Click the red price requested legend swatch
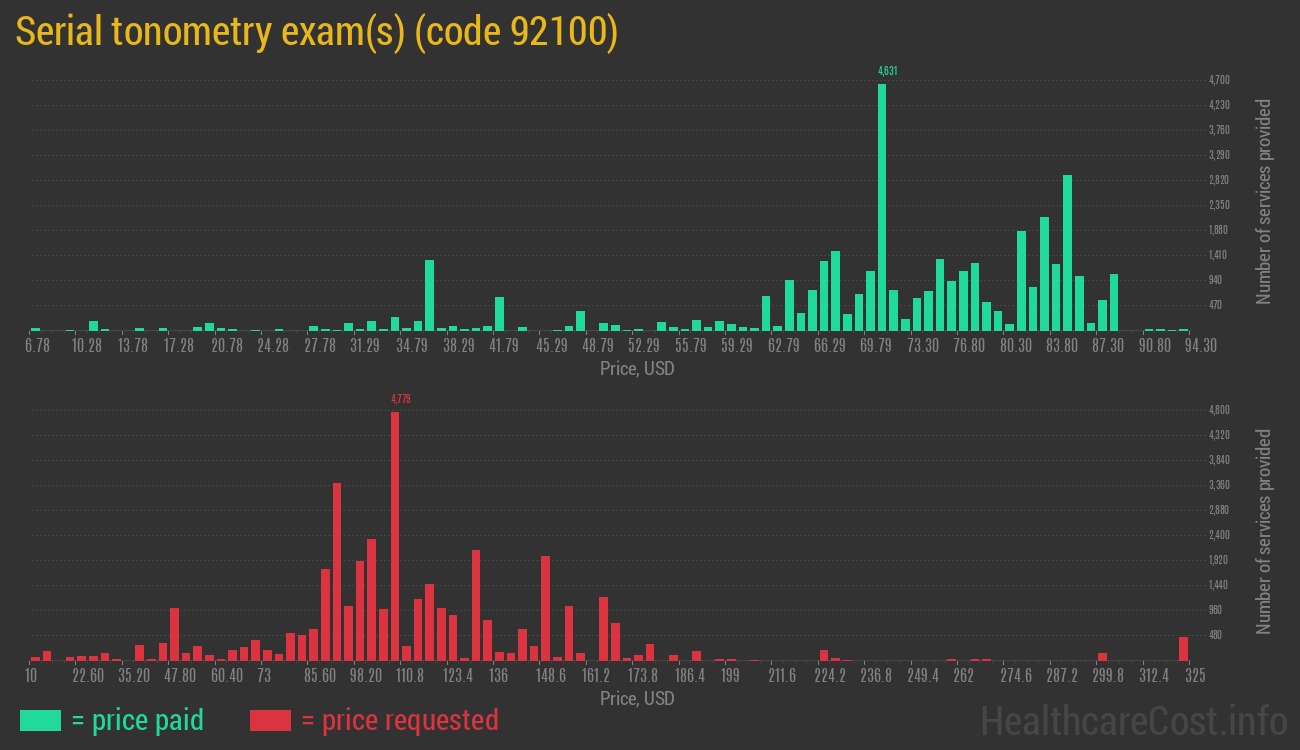 (x=270, y=720)
